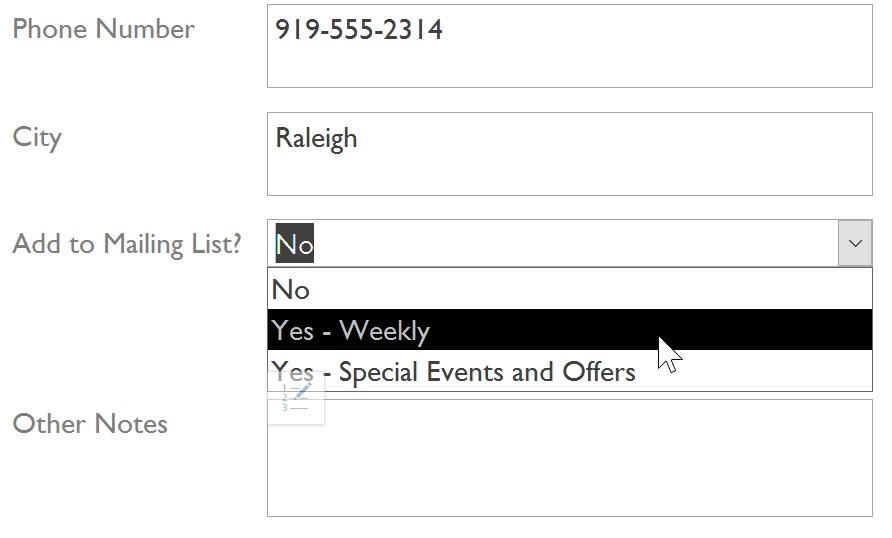Open the list editing pencil button
Viewport: 892px width, 538px height.
pyautogui.click(x=296, y=397)
